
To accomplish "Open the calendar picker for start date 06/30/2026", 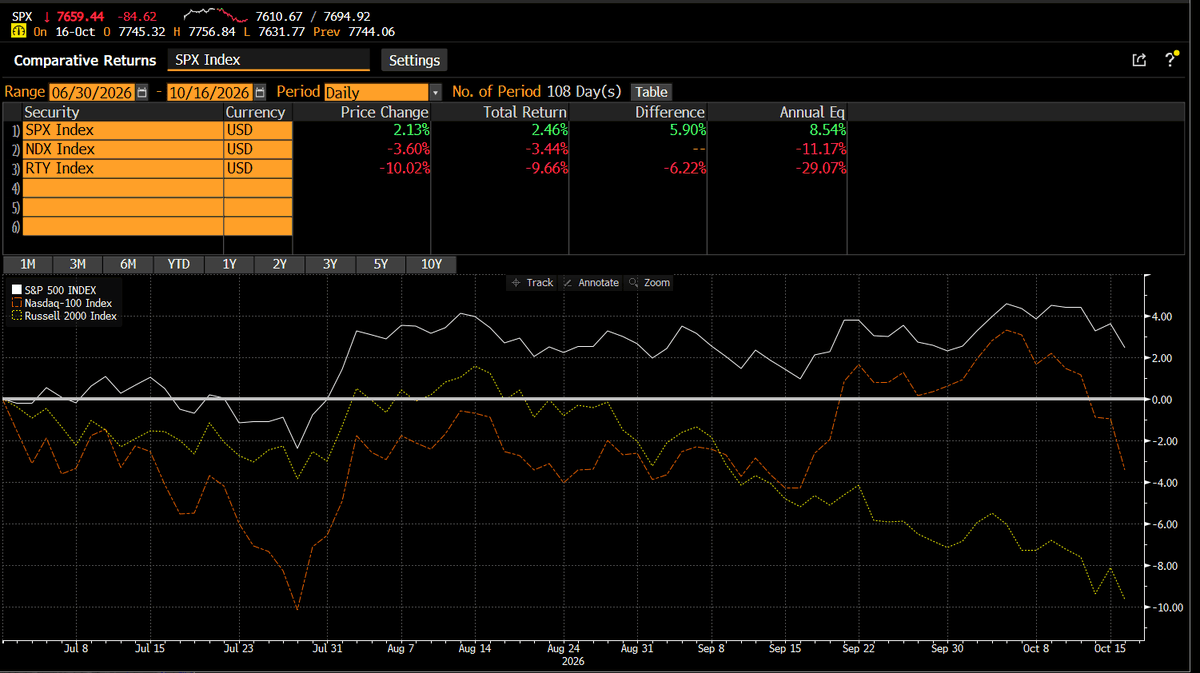I will pos(141,92).
